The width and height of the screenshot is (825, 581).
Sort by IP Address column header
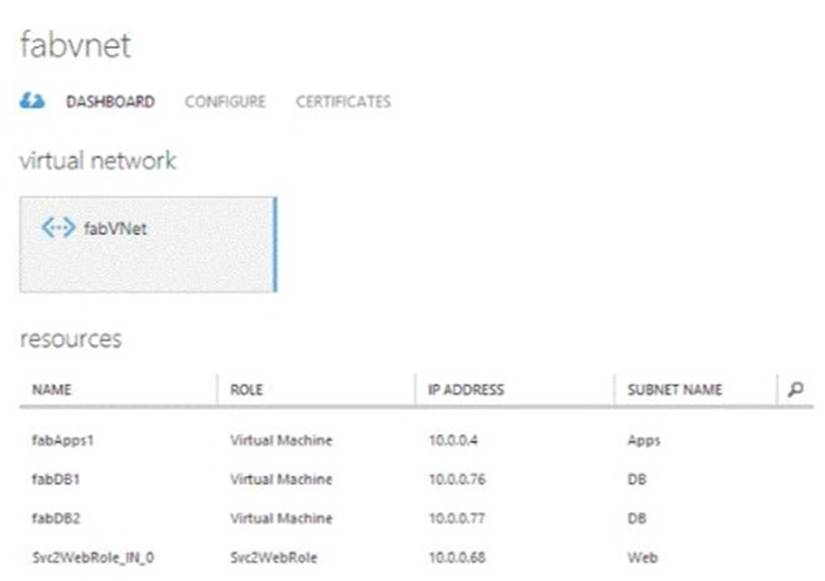click(x=465, y=390)
